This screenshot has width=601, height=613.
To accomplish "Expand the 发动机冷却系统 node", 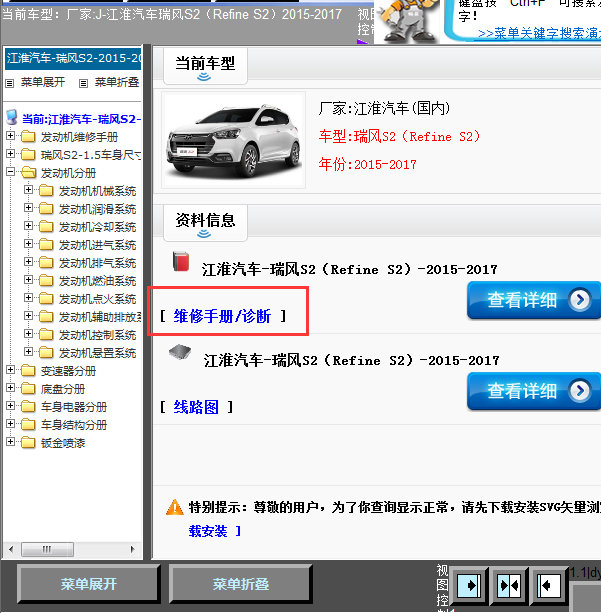I will pos(28,226).
